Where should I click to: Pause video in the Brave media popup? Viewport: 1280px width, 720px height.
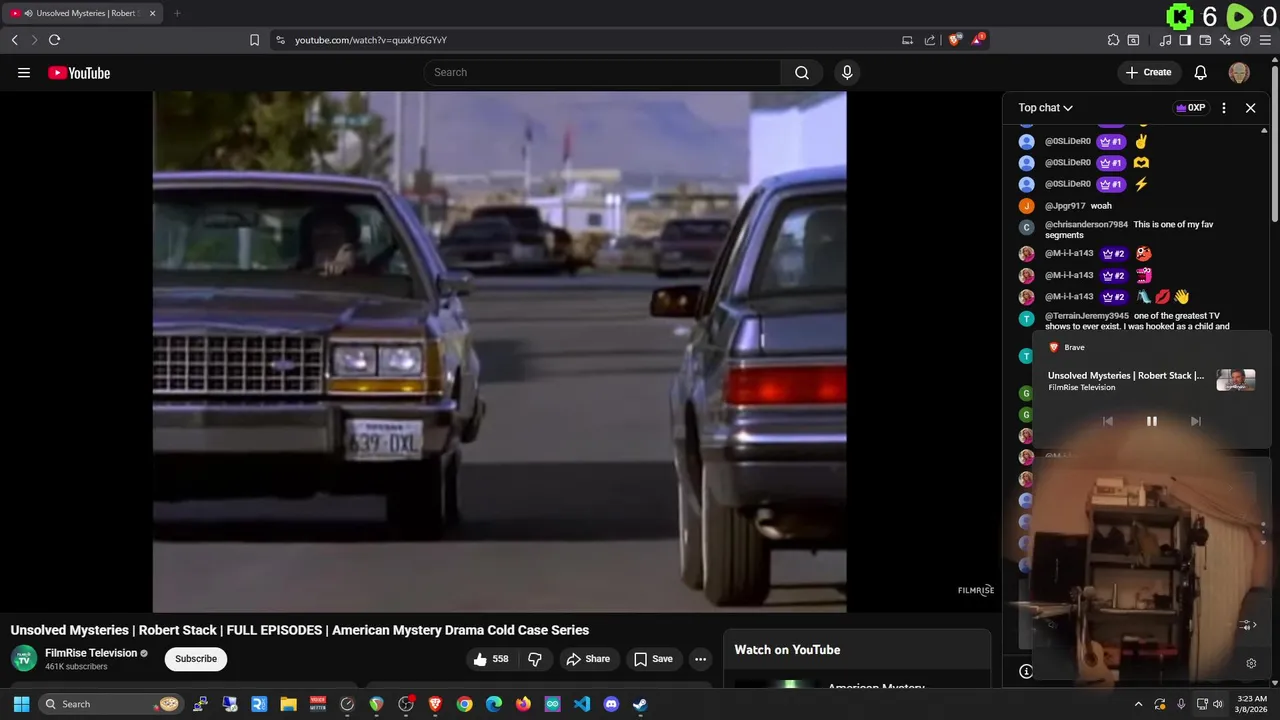(x=1151, y=421)
